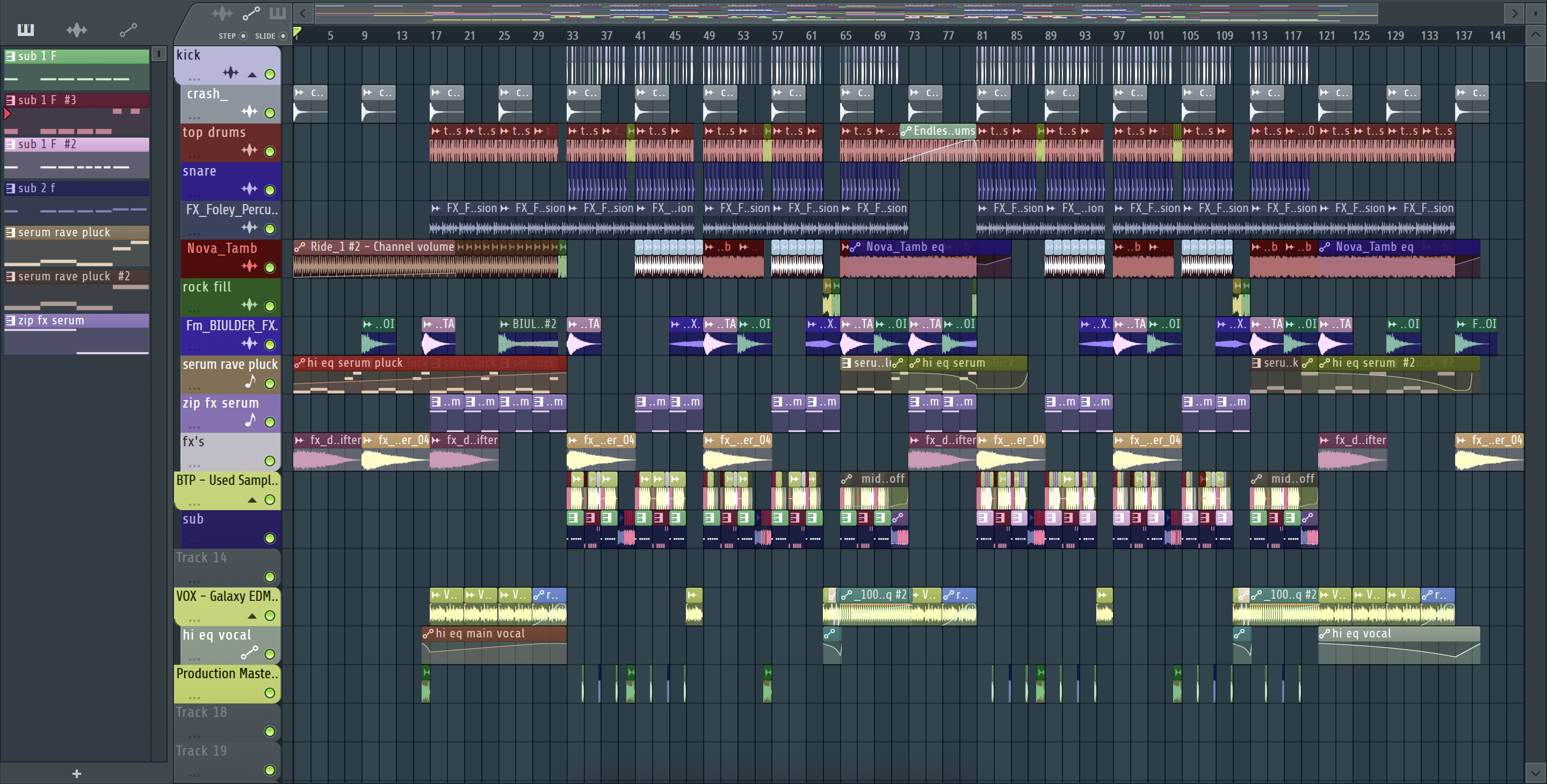Show audio clips in the picker panel
Image resolution: width=1547 pixels, height=784 pixels.
click(x=77, y=30)
